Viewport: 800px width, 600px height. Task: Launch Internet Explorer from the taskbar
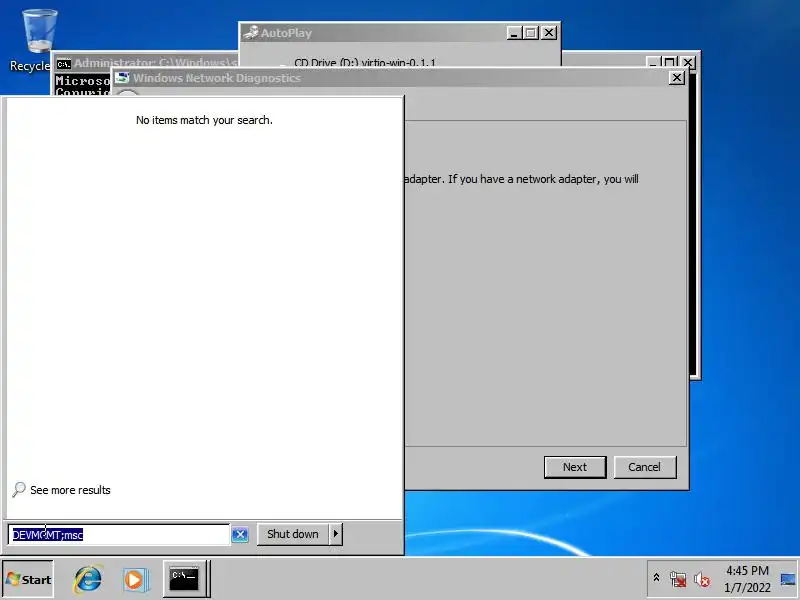pyautogui.click(x=88, y=579)
